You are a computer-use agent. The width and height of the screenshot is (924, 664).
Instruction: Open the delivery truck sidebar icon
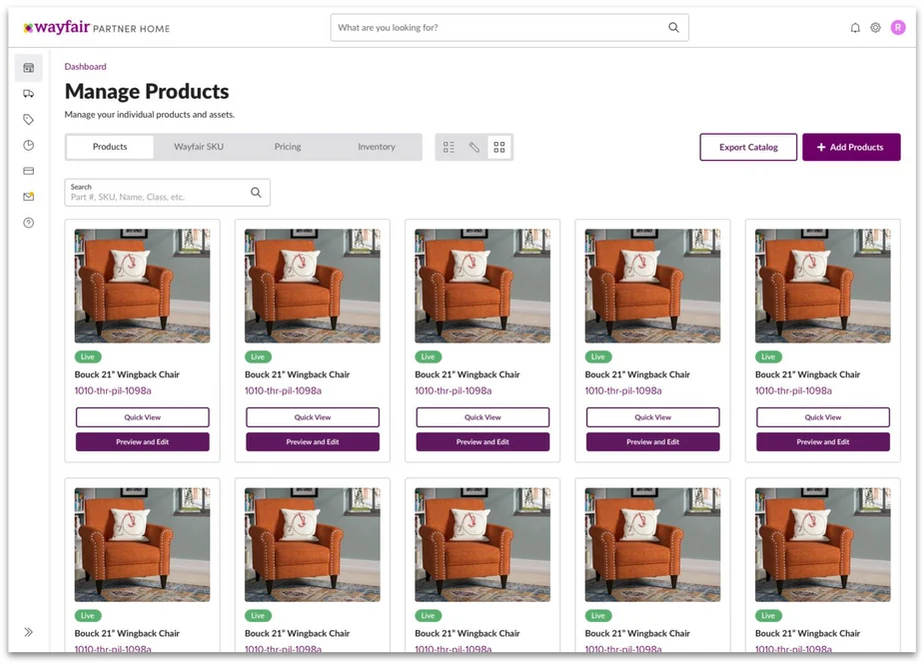pyautogui.click(x=28, y=94)
